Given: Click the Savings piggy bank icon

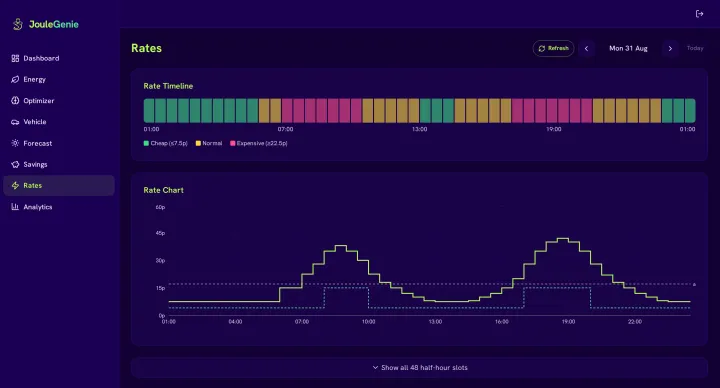Looking at the screenshot, I should pos(15,164).
